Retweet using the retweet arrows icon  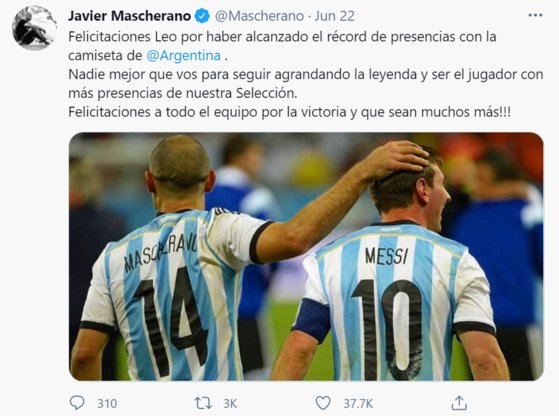(x=203, y=403)
